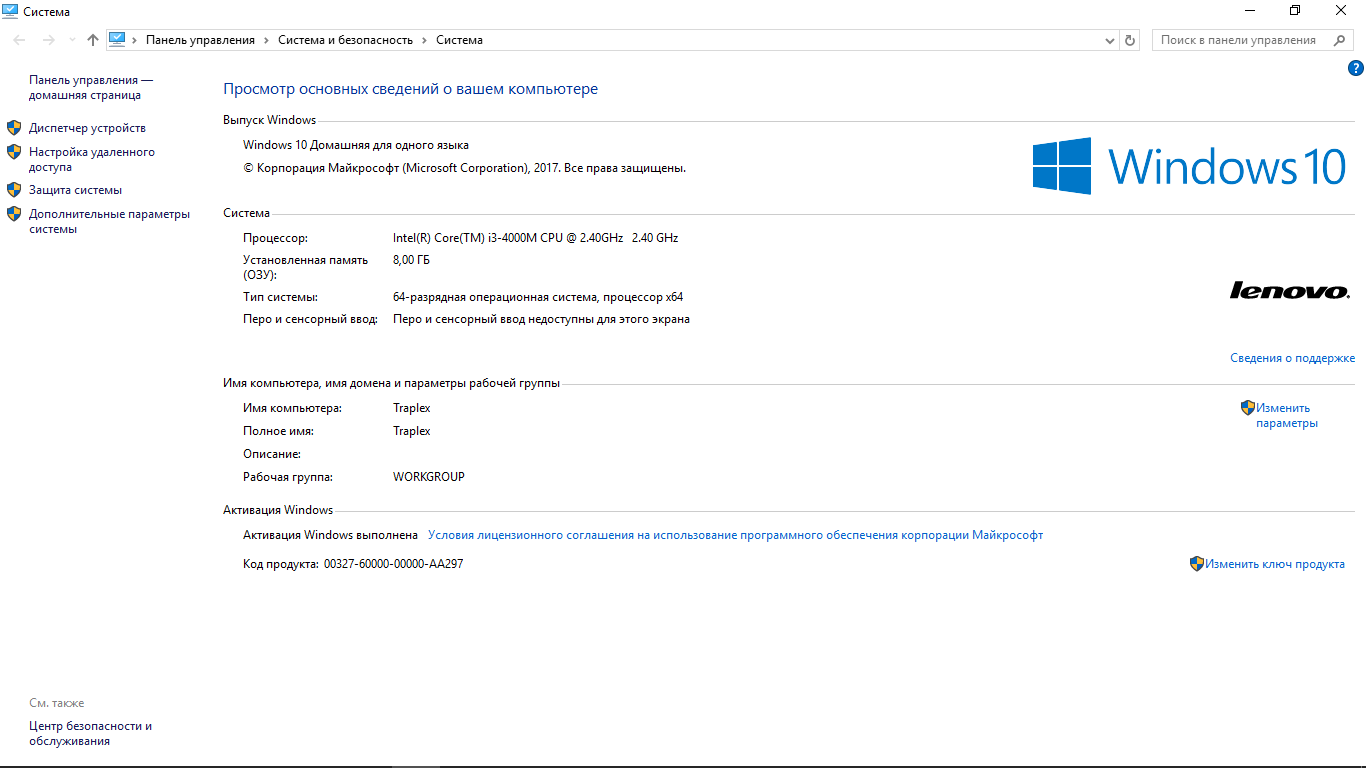
Task: Open Дополнительные параметры системы
Action: (109, 221)
